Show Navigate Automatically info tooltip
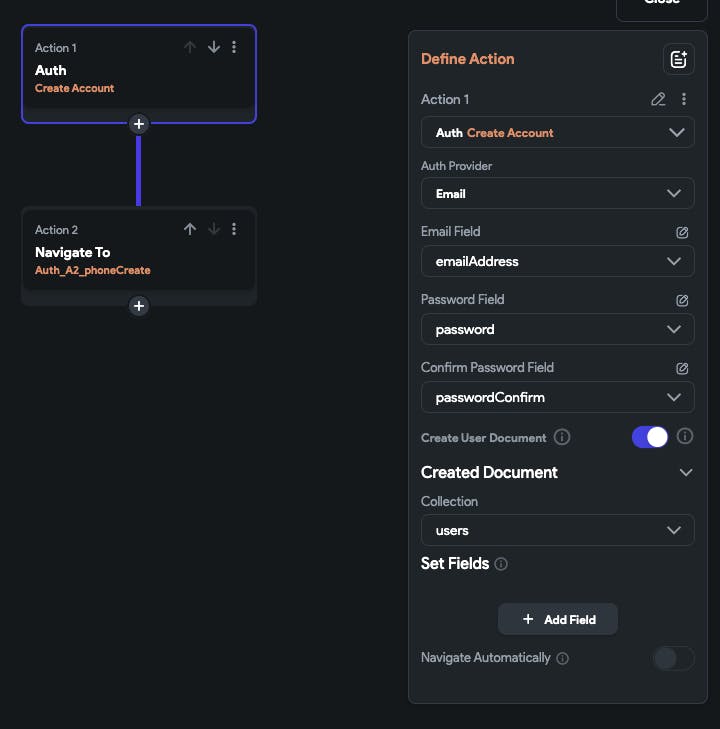 (x=562, y=658)
